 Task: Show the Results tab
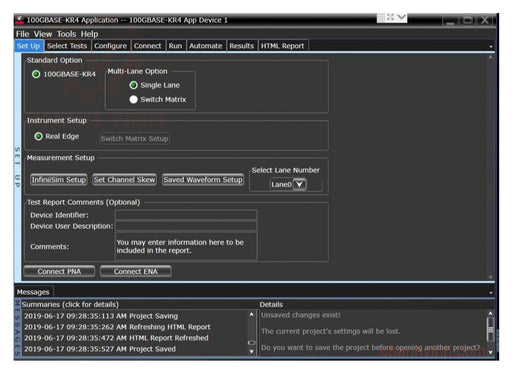(241, 46)
